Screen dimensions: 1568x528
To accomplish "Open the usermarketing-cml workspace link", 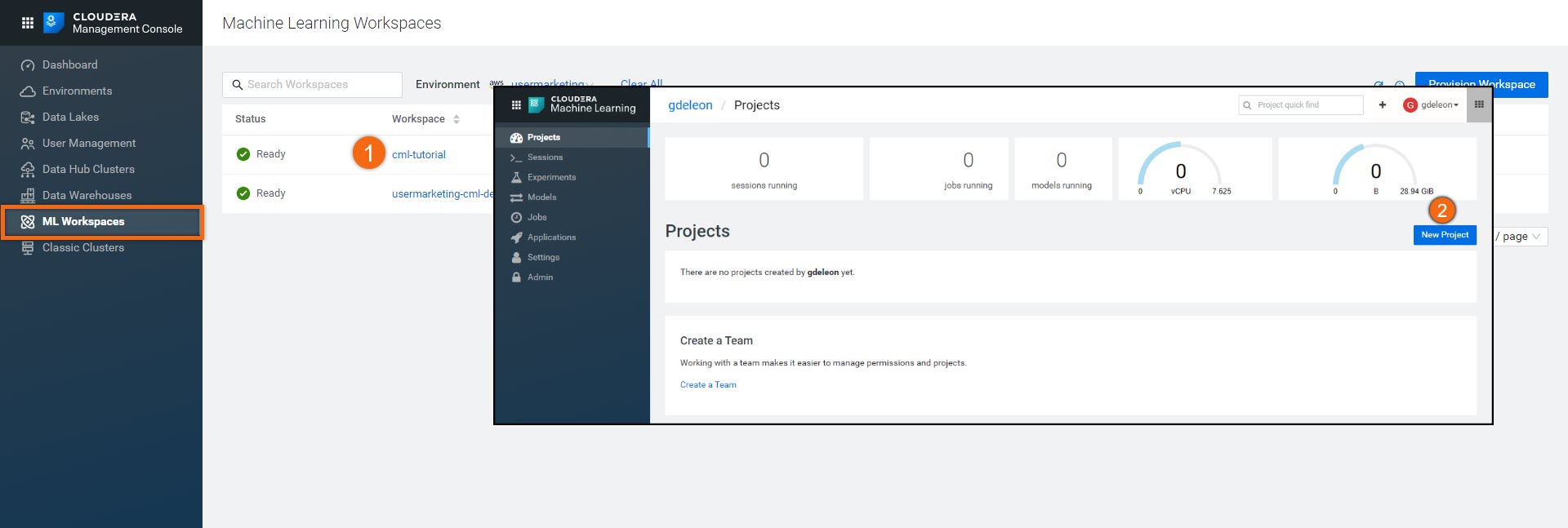I will pyautogui.click(x=443, y=193).
